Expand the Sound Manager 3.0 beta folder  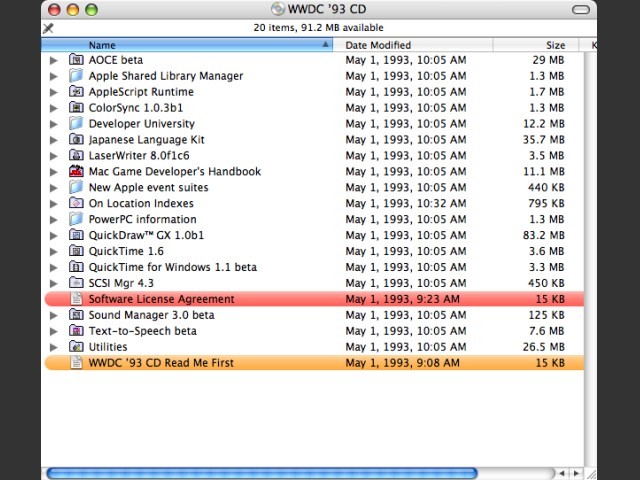coord(53,315)
